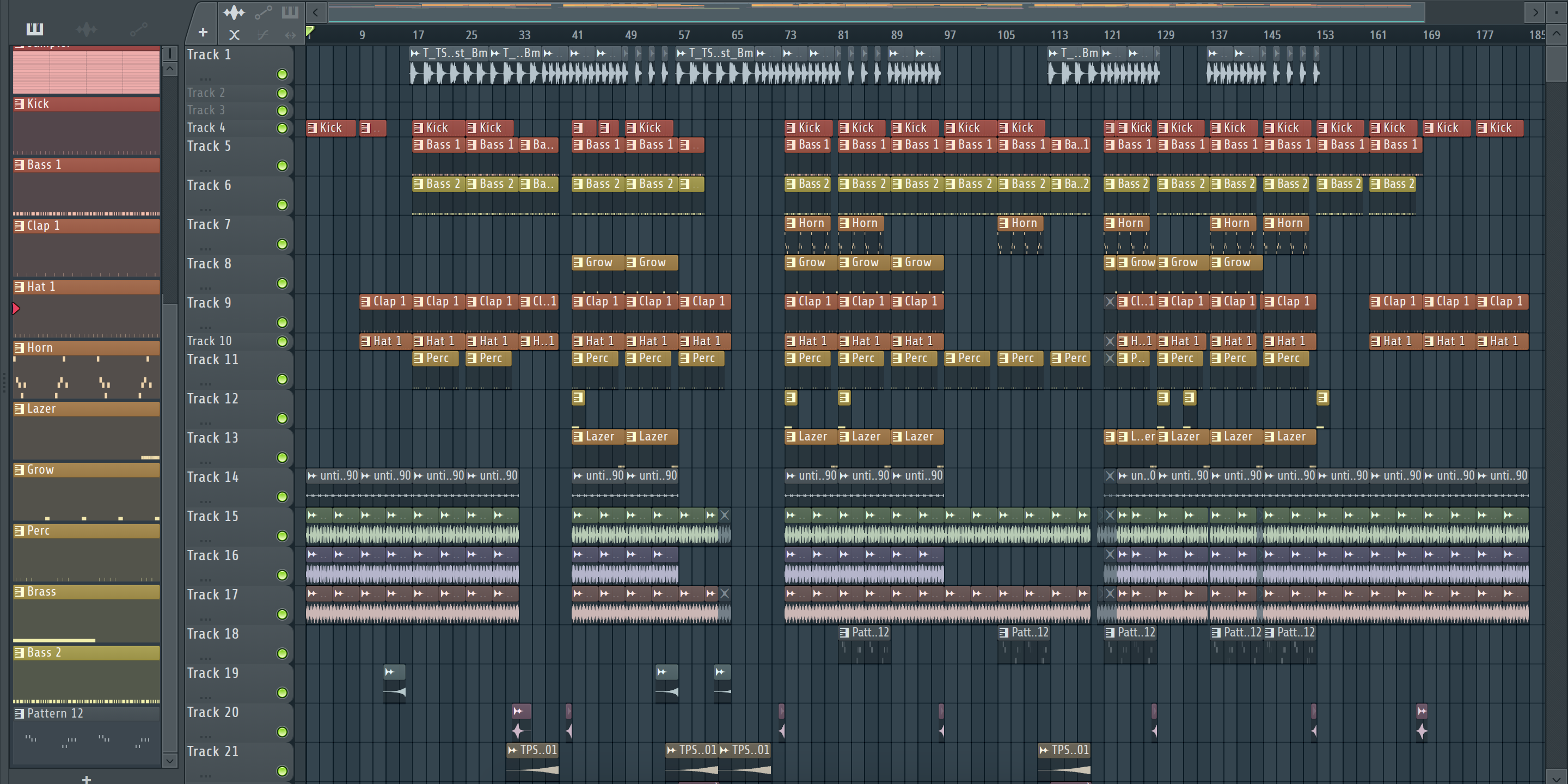This screenshot has width=1568, height=784.
Task: Click the stretch arrows icon in the playlist header
Action: (290, 35)
